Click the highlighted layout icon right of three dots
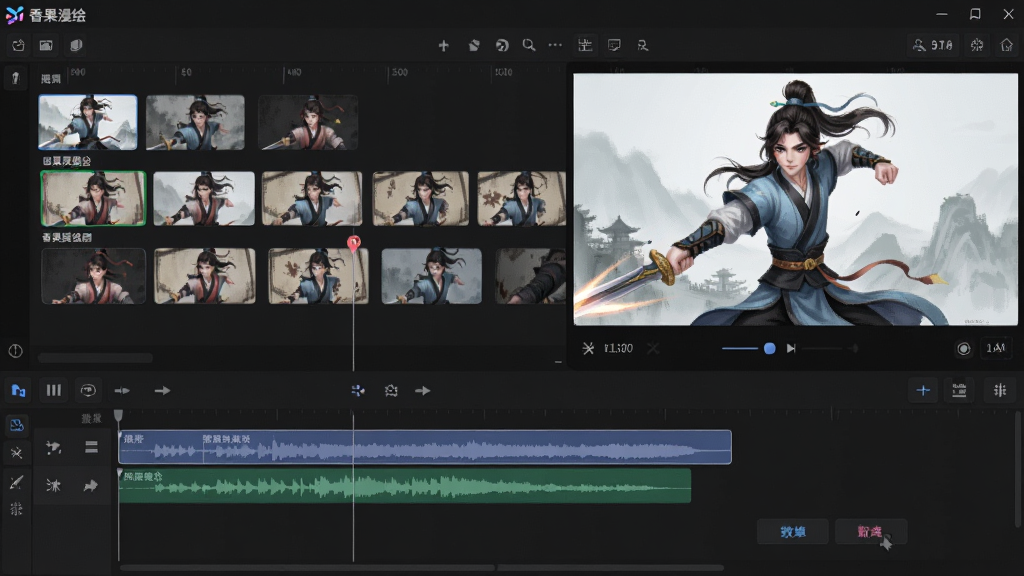Viewport: 1024px width, 576px height. click(x=585, y=45)
